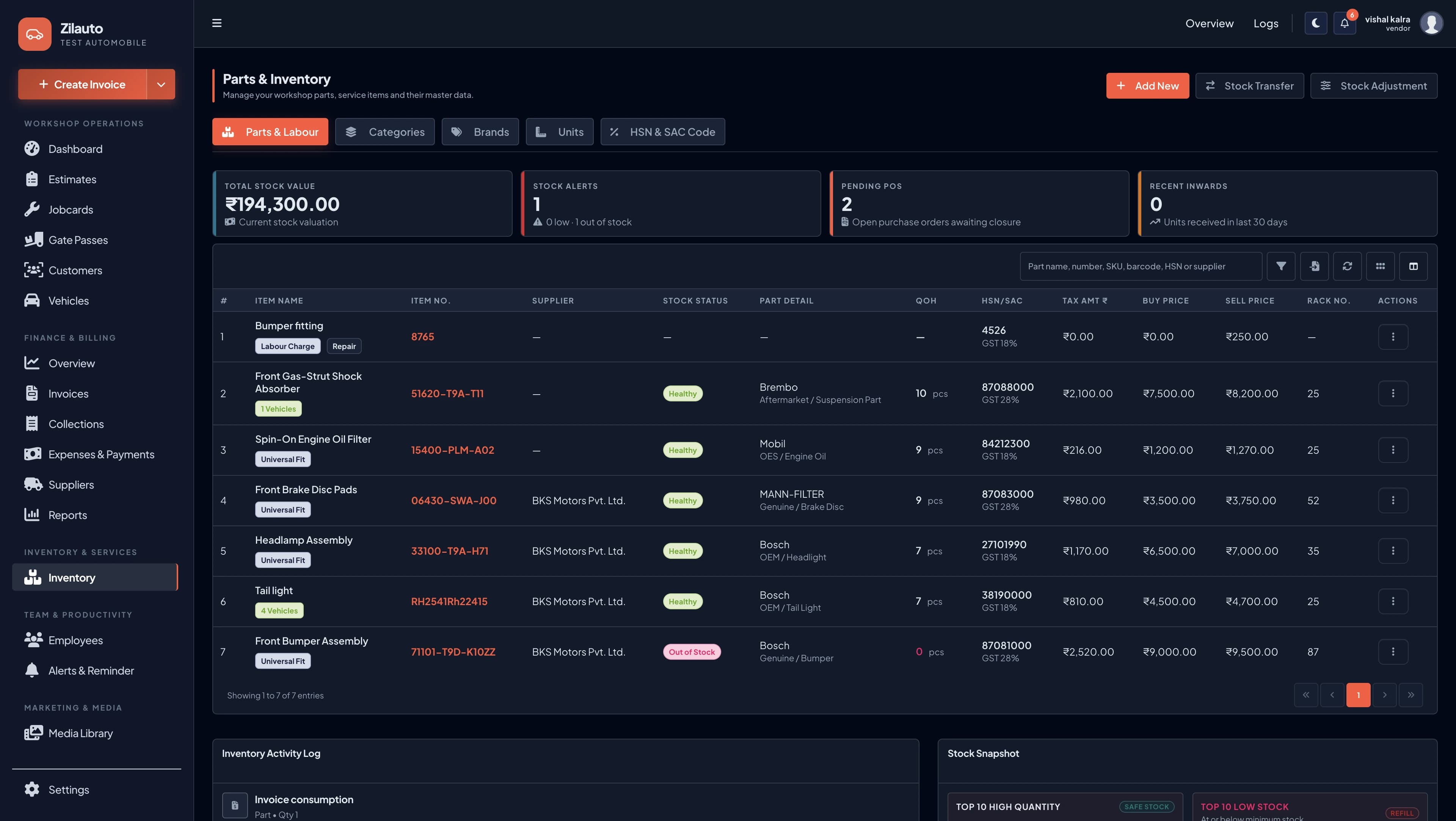This screenshot has height=821, width=1456.
Task: Expand the Create Invoice dropdown arrow
Action: [x=161, y=84]
